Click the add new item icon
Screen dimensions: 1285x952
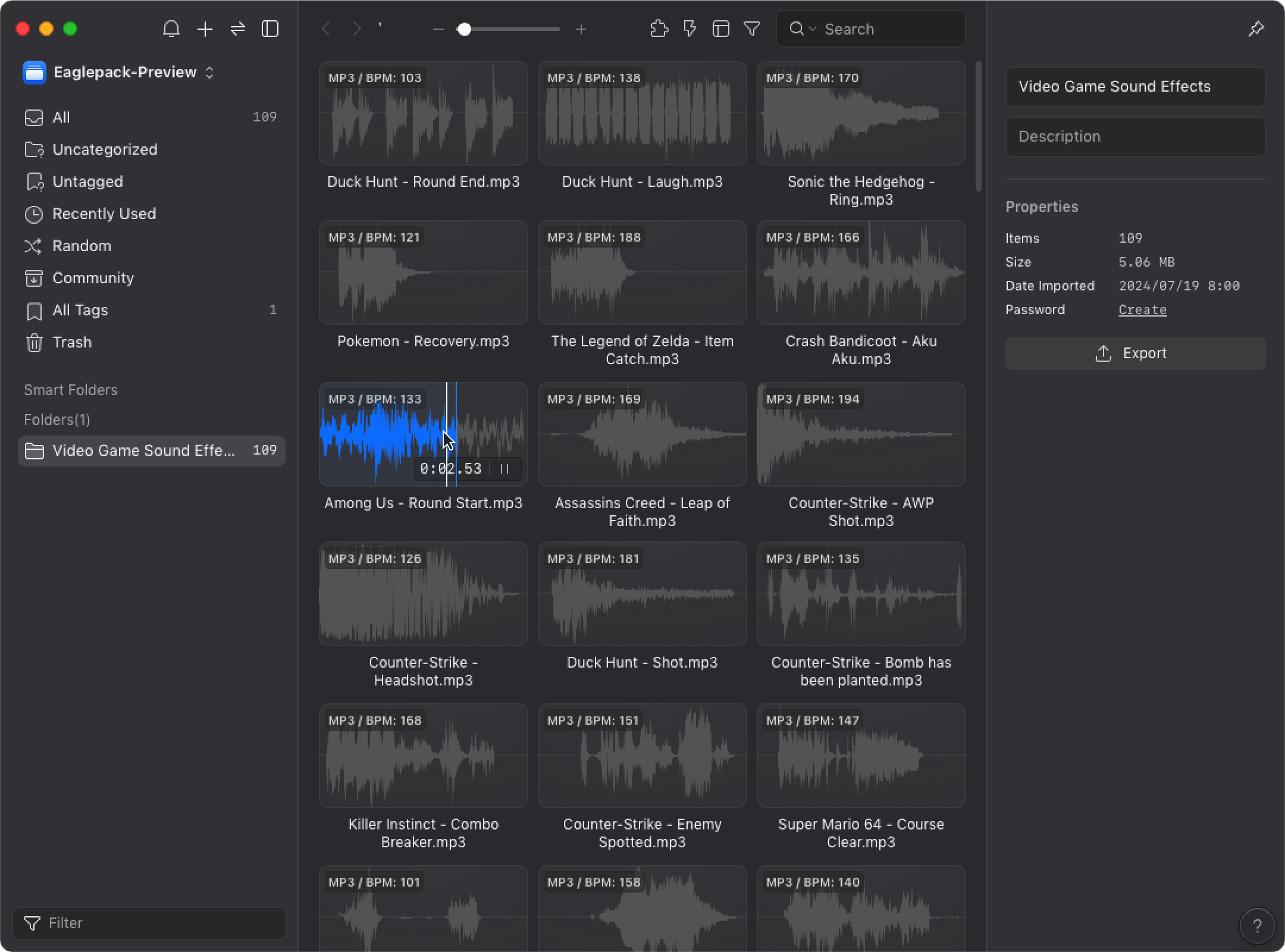point(205,29)
